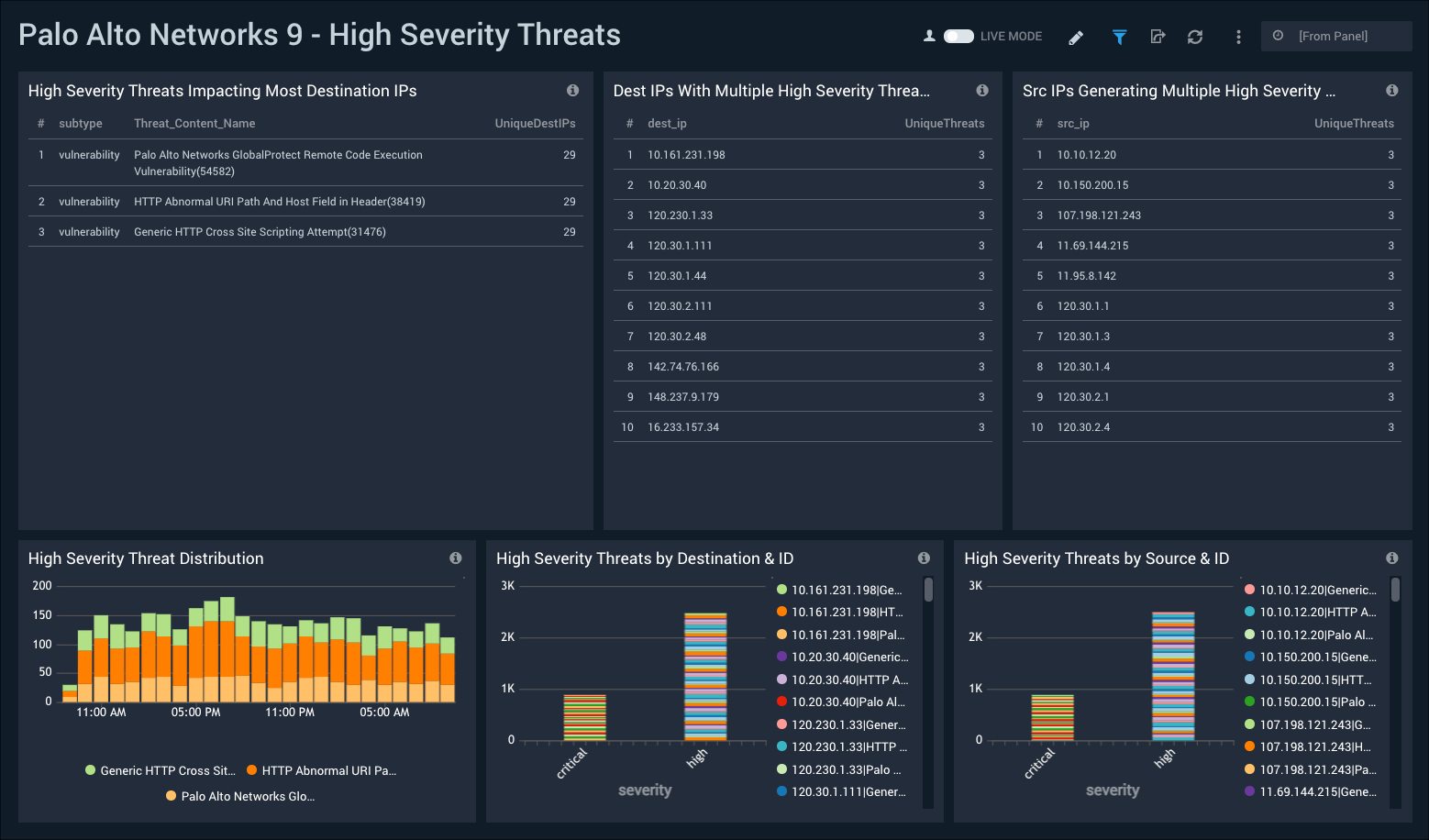Click the legend scrollbar in Source & ID chart
This screenshot has height=840, width=1429.
pyautogui.click(x=1395, y=591)
